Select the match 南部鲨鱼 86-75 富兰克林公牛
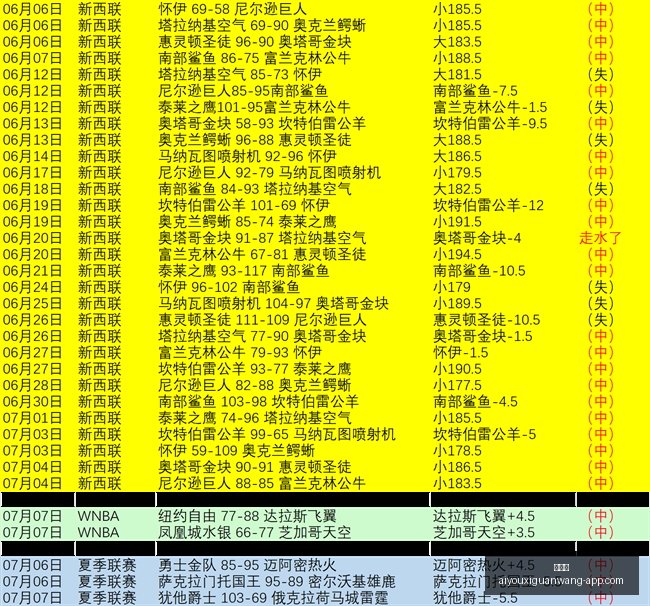This screenshot has width=650, height=606. [x=255, y=58]
